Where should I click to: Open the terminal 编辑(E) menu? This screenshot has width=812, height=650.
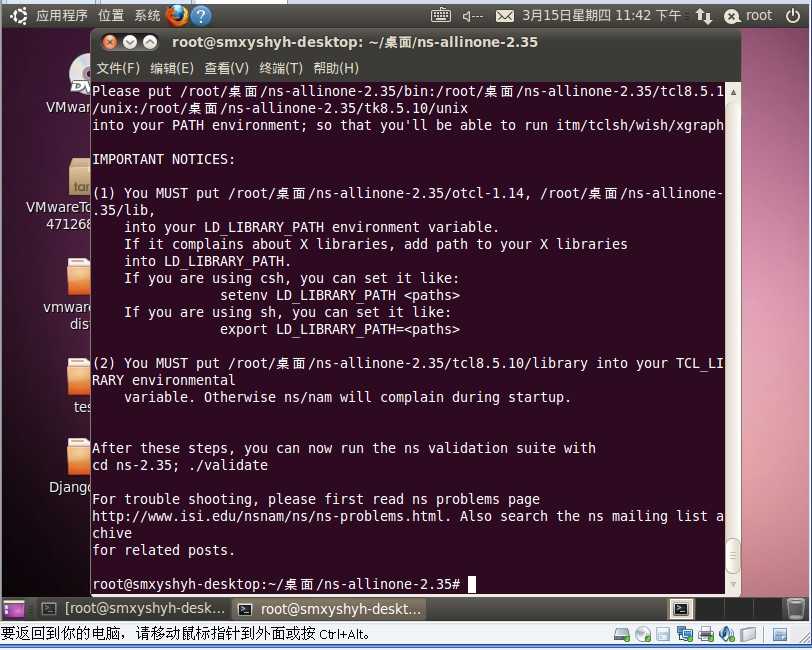tap(172, 68)
